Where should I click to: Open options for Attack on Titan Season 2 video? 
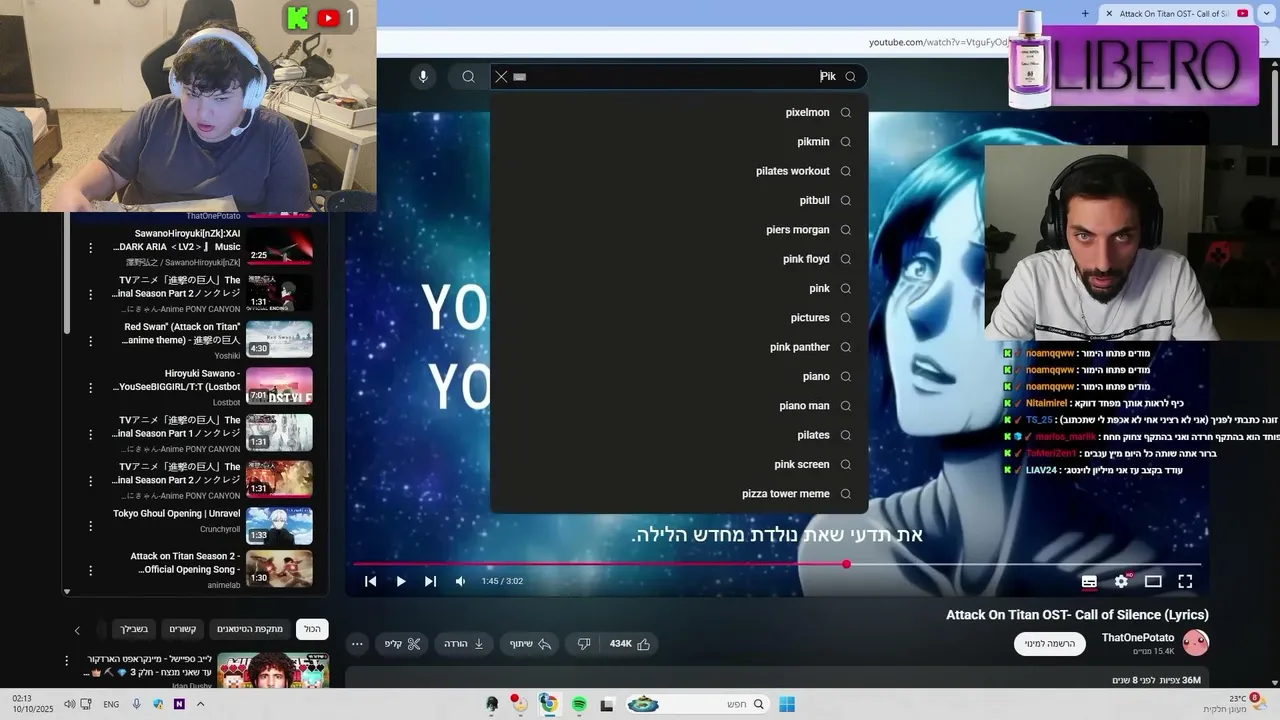click(x=90, y=569)
